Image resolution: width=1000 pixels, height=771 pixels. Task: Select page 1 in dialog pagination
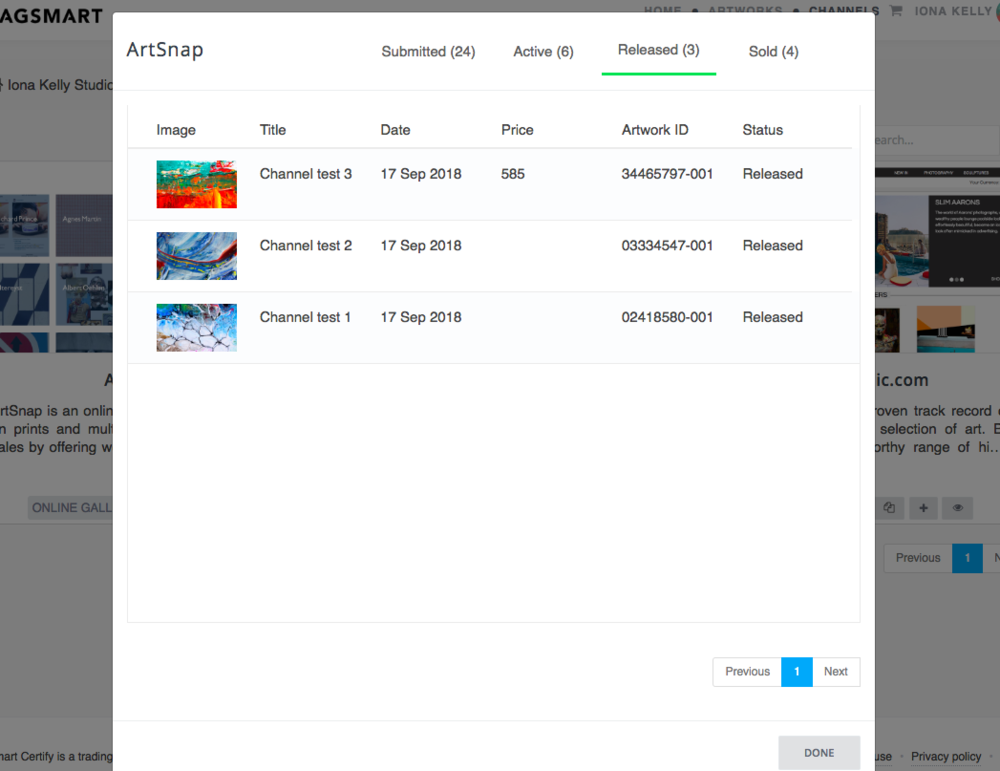(x=797, y=672)
